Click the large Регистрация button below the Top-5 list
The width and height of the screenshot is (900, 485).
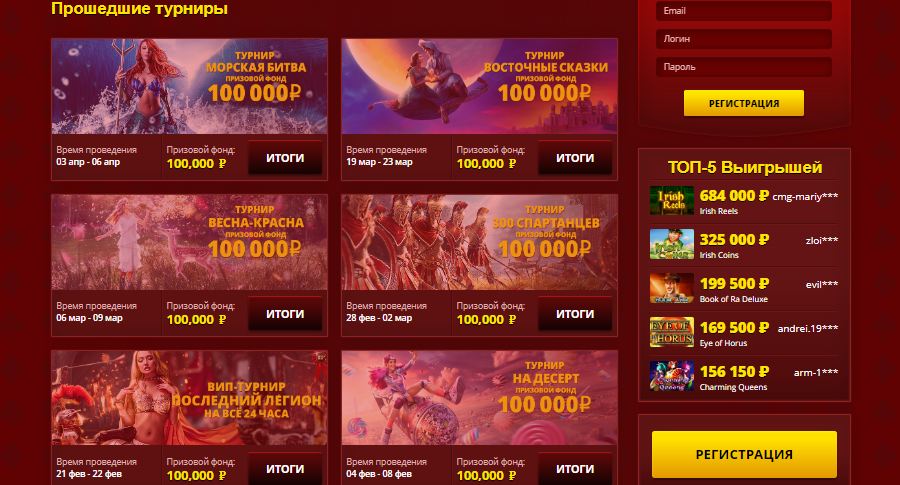pos(744,455)
